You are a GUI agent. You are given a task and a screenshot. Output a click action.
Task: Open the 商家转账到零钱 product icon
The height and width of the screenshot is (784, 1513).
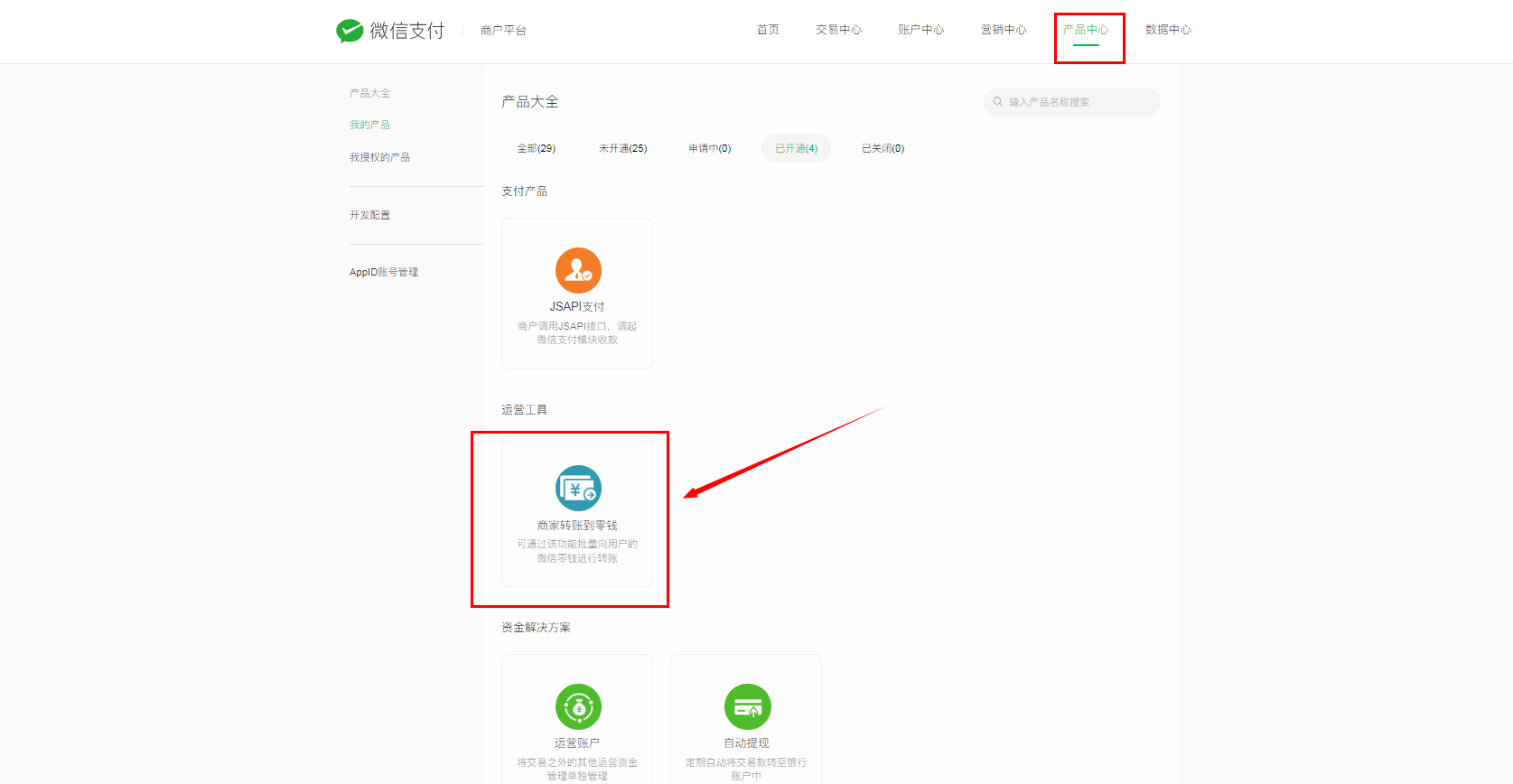(x=578, y=489)
